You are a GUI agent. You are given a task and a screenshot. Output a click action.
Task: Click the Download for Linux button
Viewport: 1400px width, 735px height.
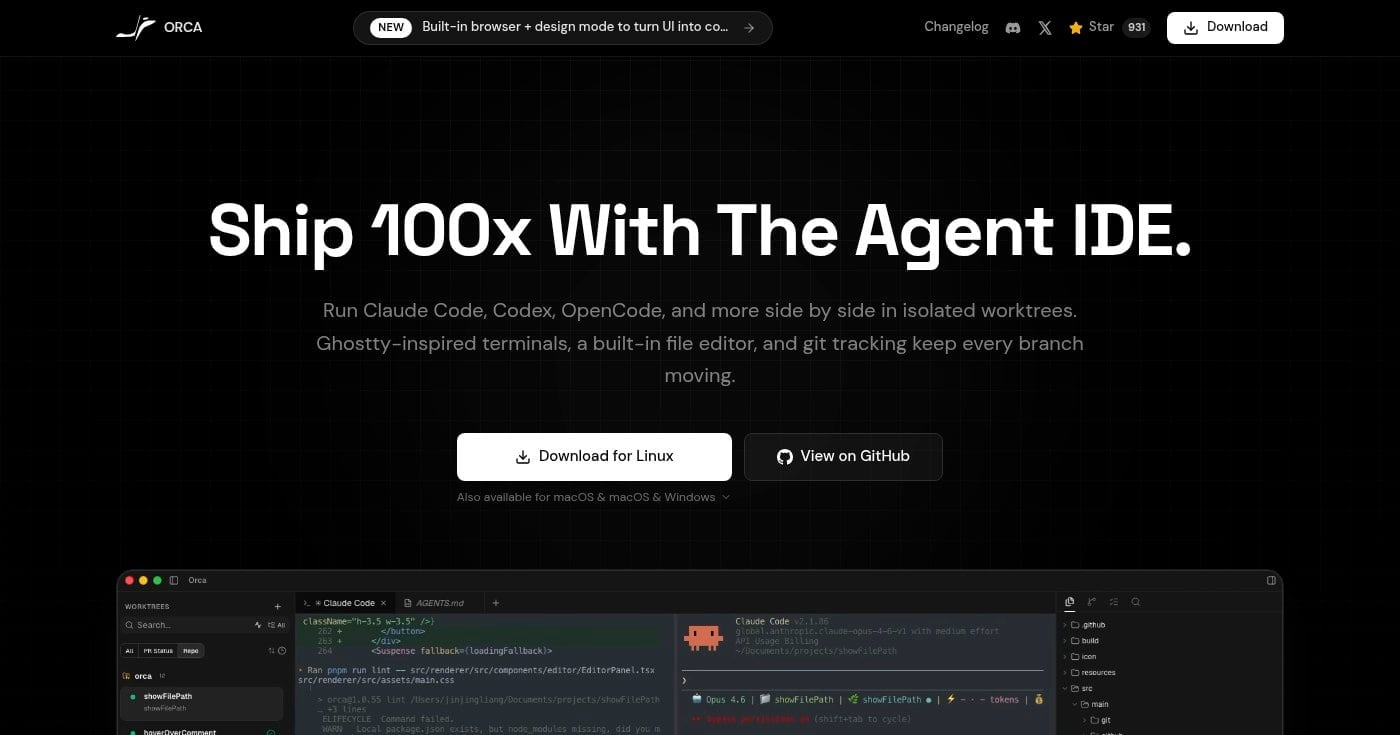point(594,456)
